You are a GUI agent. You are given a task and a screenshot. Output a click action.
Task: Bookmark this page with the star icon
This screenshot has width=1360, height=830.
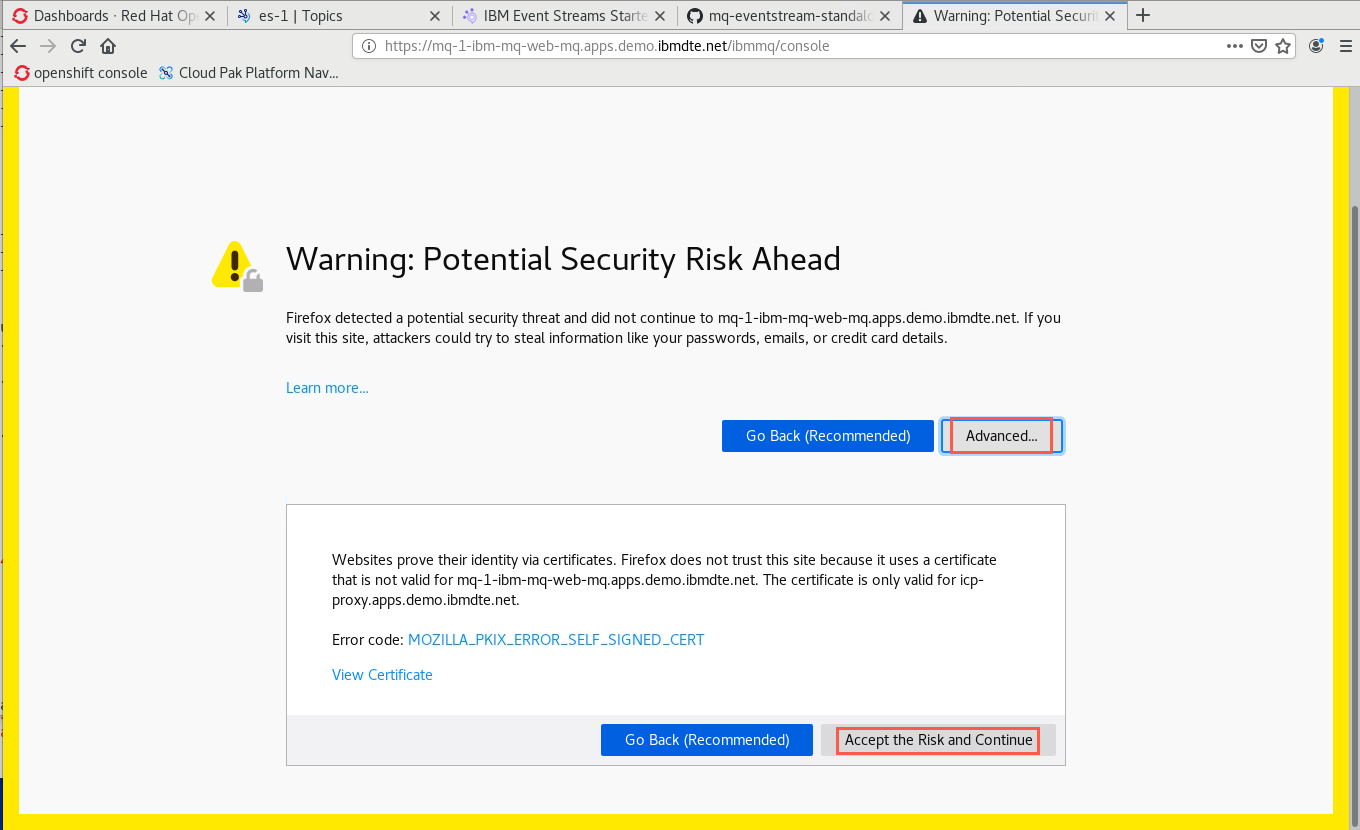click(1283, 46)
